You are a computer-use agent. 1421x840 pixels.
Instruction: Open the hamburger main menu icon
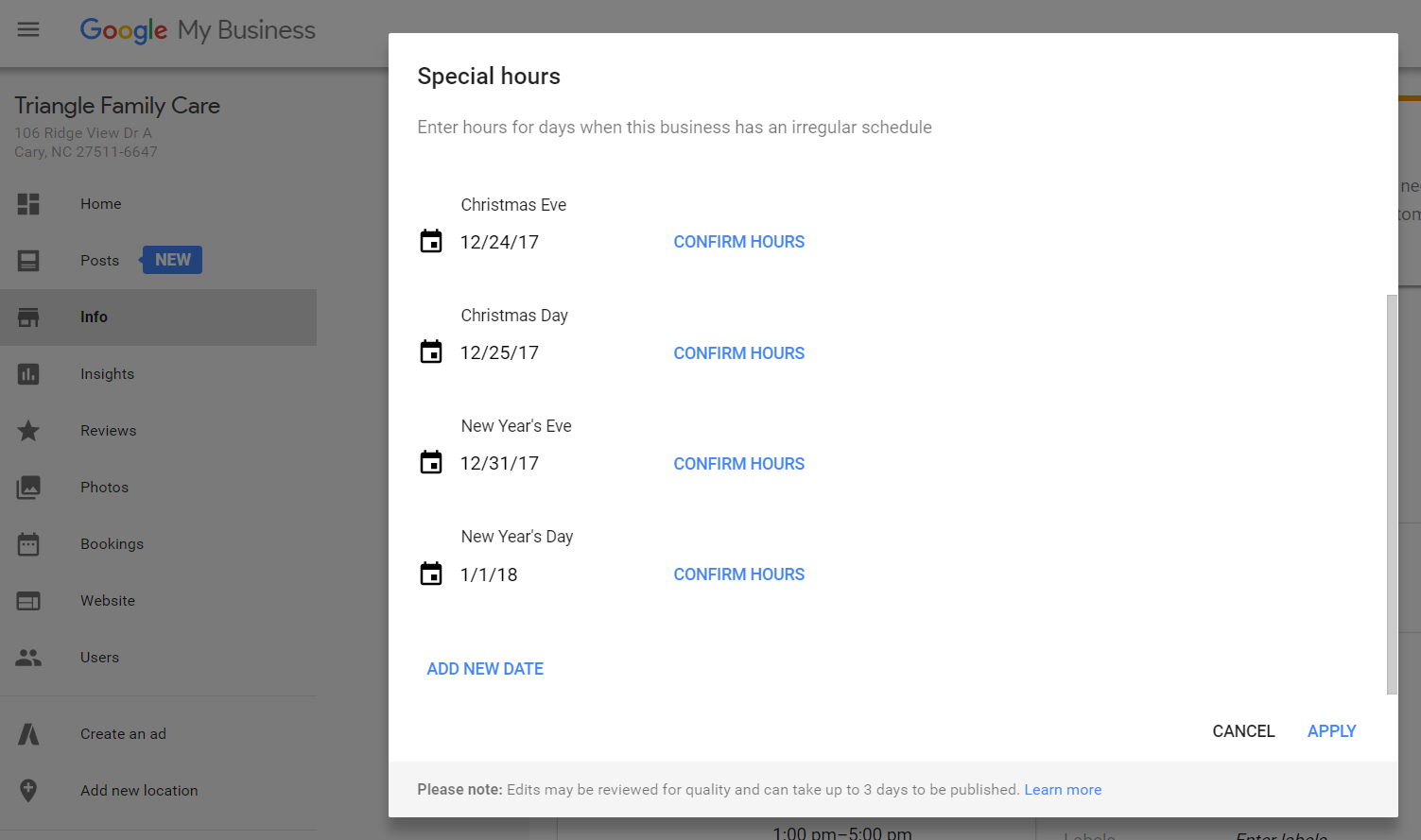[28, 29]
